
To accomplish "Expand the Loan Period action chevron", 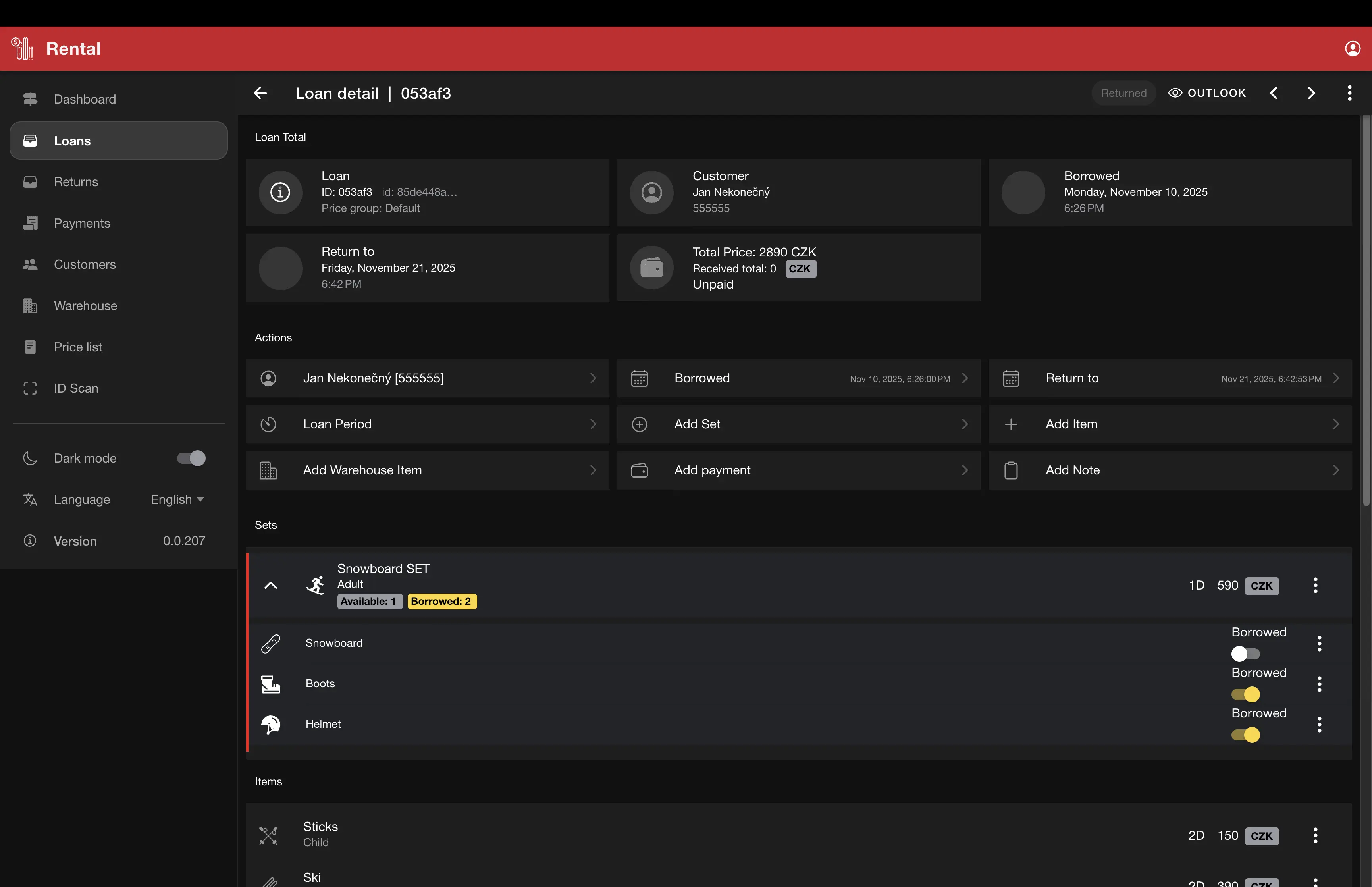I will coord(593,424).
